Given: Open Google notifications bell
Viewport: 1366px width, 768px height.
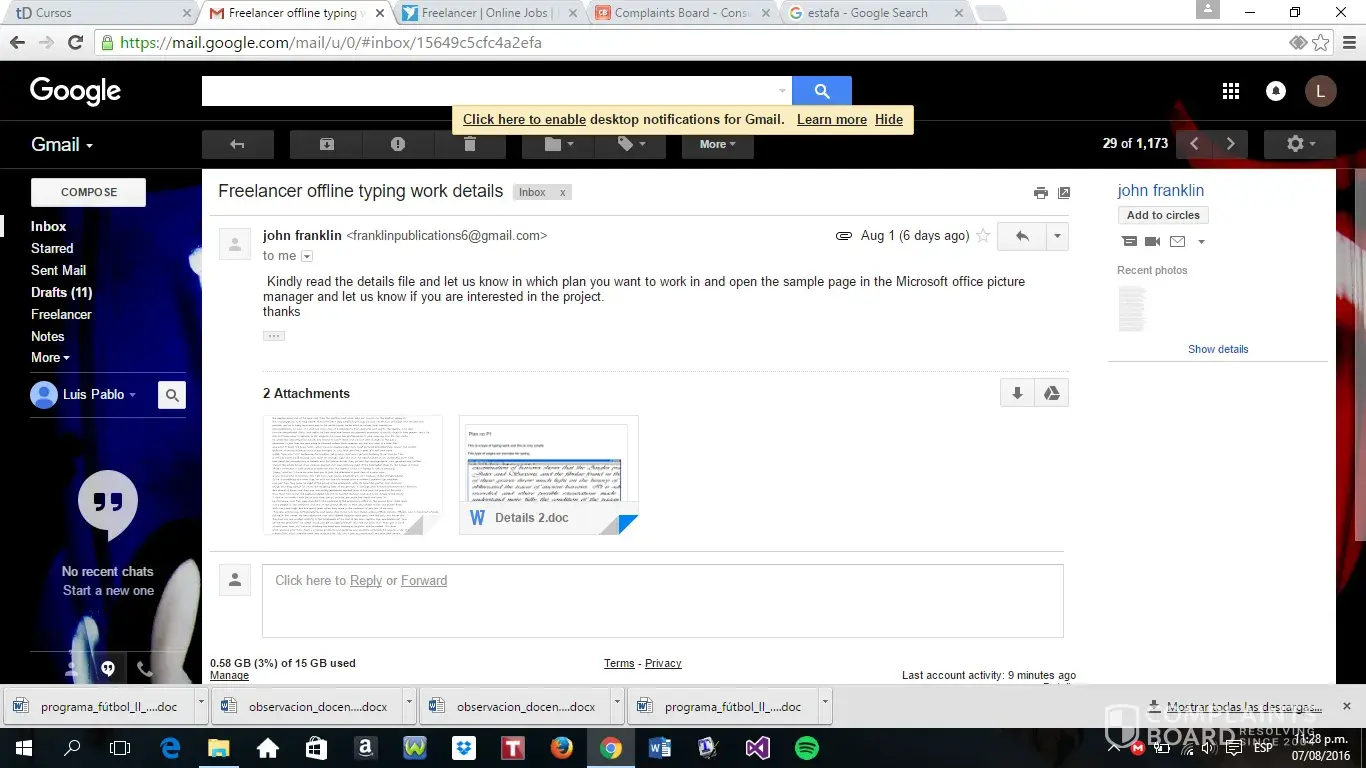Looking at the screenshot, I should click(1276, 91).
